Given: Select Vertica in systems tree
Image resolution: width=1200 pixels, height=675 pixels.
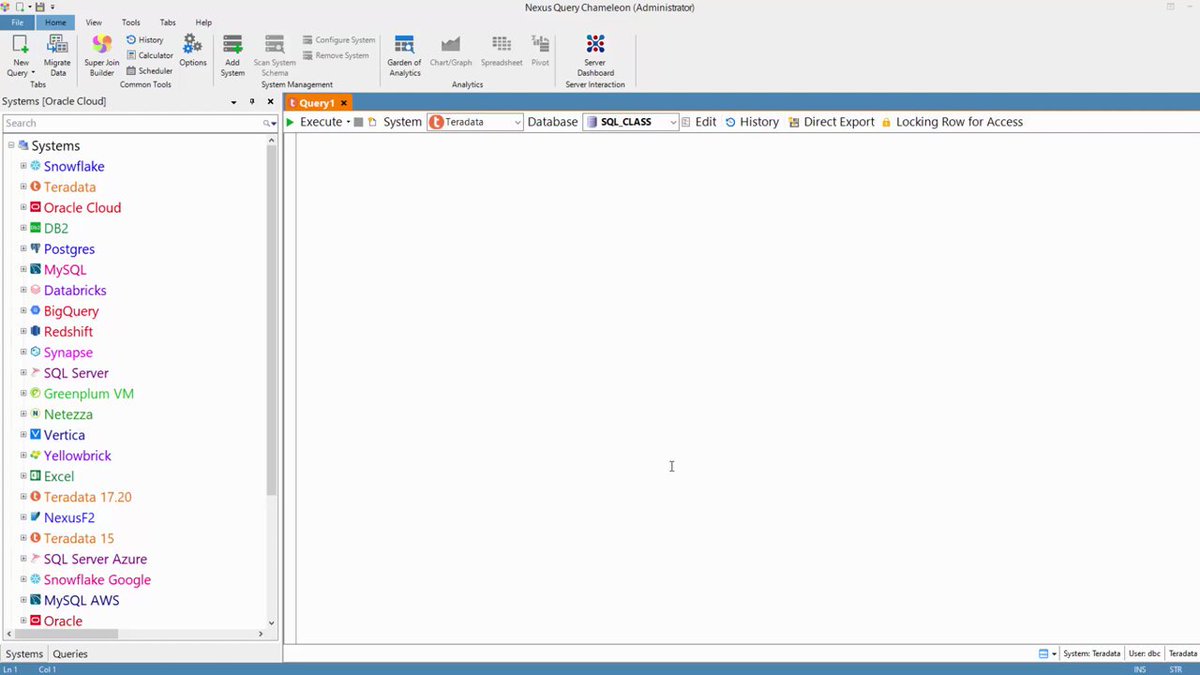Looking at the screenshot, I should click(64, 435).
